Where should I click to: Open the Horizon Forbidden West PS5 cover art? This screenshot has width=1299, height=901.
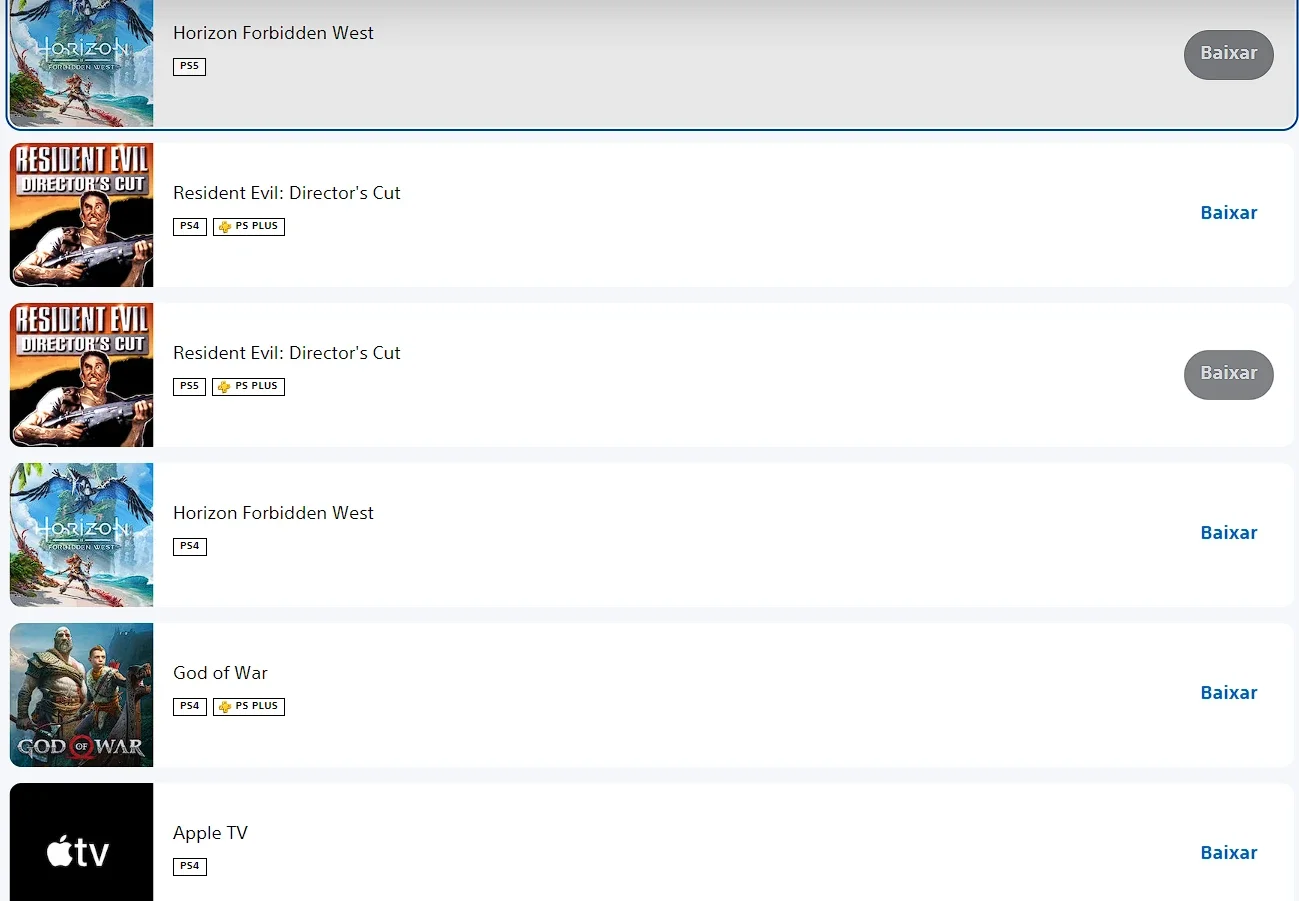tap(82, 63)
